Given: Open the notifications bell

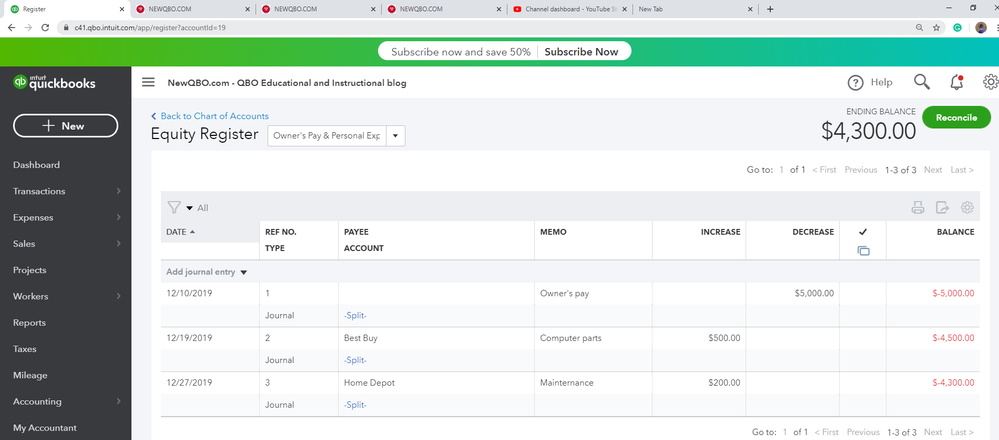Looking at the screenshot, I should 957,83.
